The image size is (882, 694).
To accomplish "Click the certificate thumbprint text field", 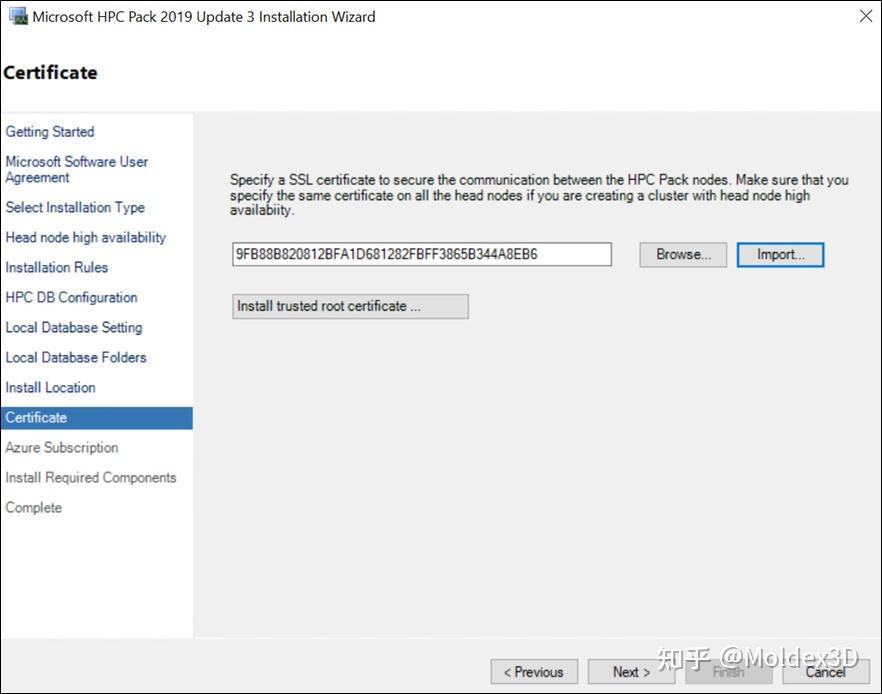I will point(420,255).
